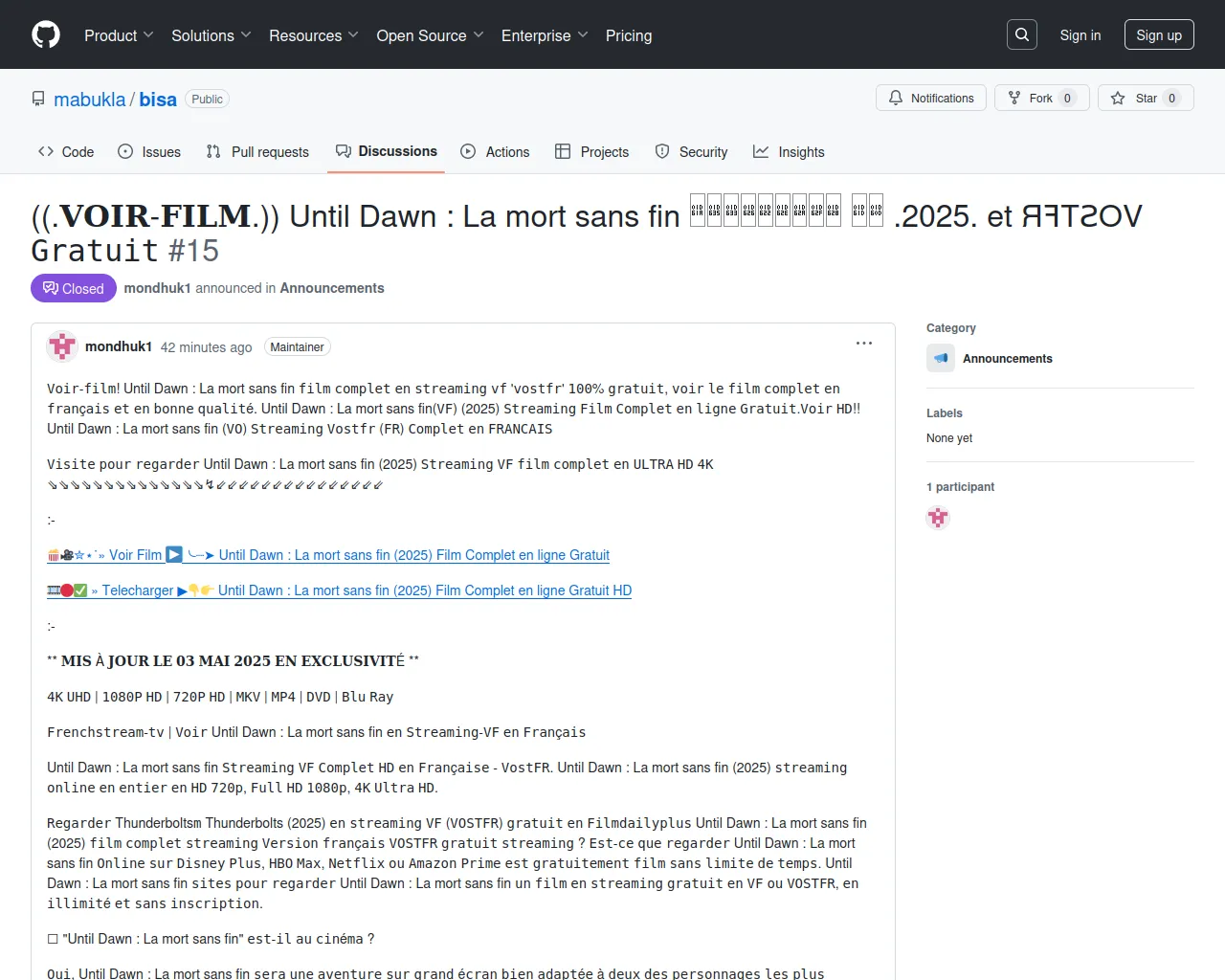The image size is (1225, 980).
Task: Click the Notifications button
Action: click(x=931, y=98)
